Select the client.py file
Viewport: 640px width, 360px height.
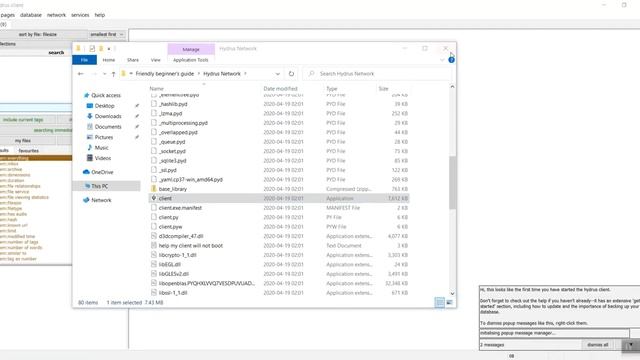169,217
